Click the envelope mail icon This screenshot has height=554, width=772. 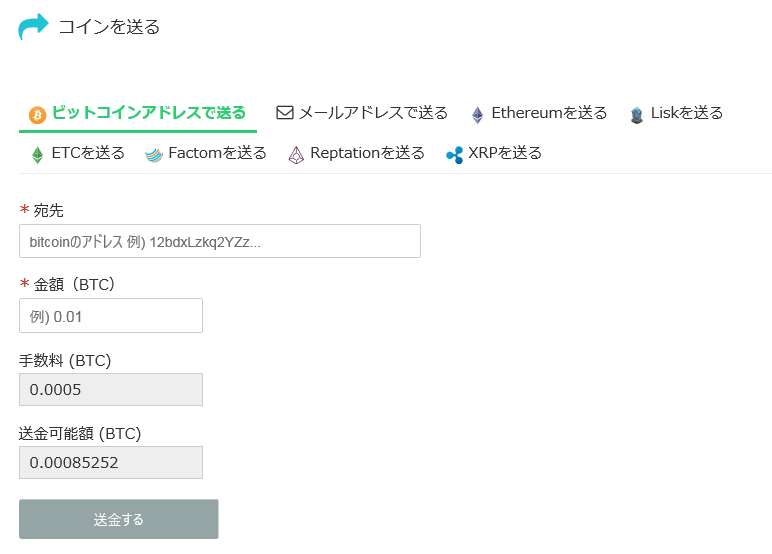point(285,113)
